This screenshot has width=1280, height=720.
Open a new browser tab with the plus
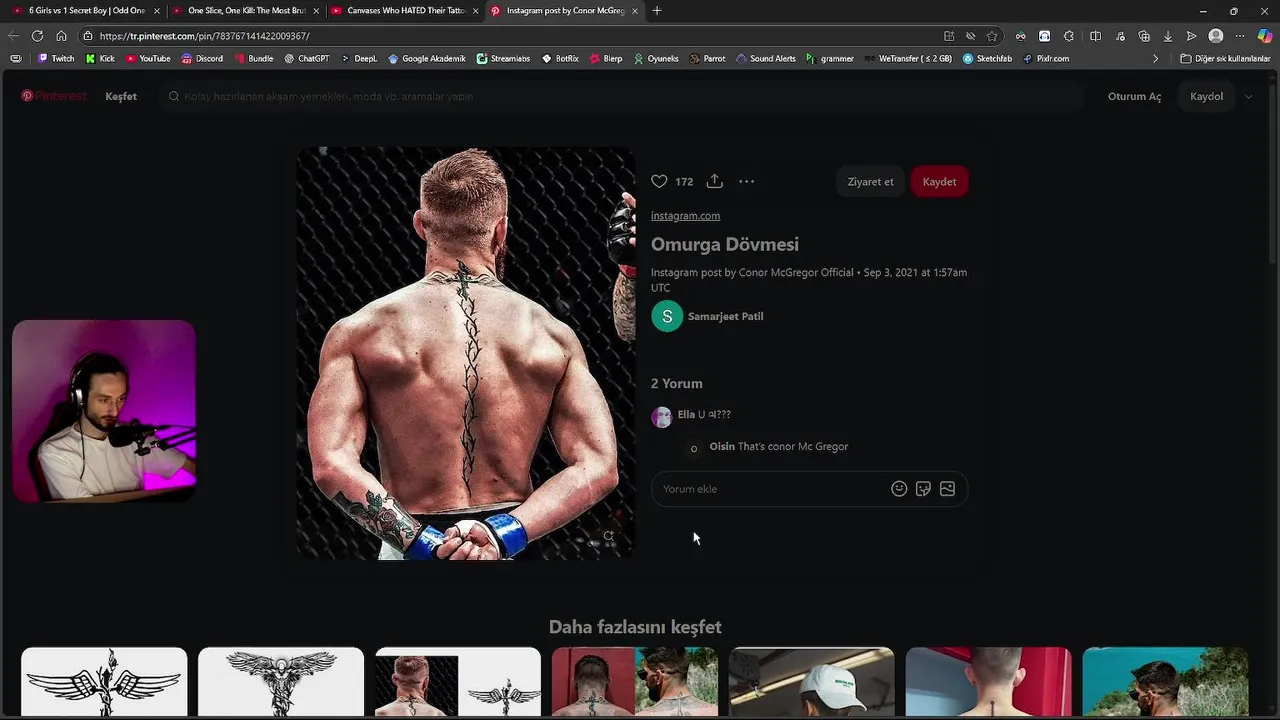[x=657, y=11]
